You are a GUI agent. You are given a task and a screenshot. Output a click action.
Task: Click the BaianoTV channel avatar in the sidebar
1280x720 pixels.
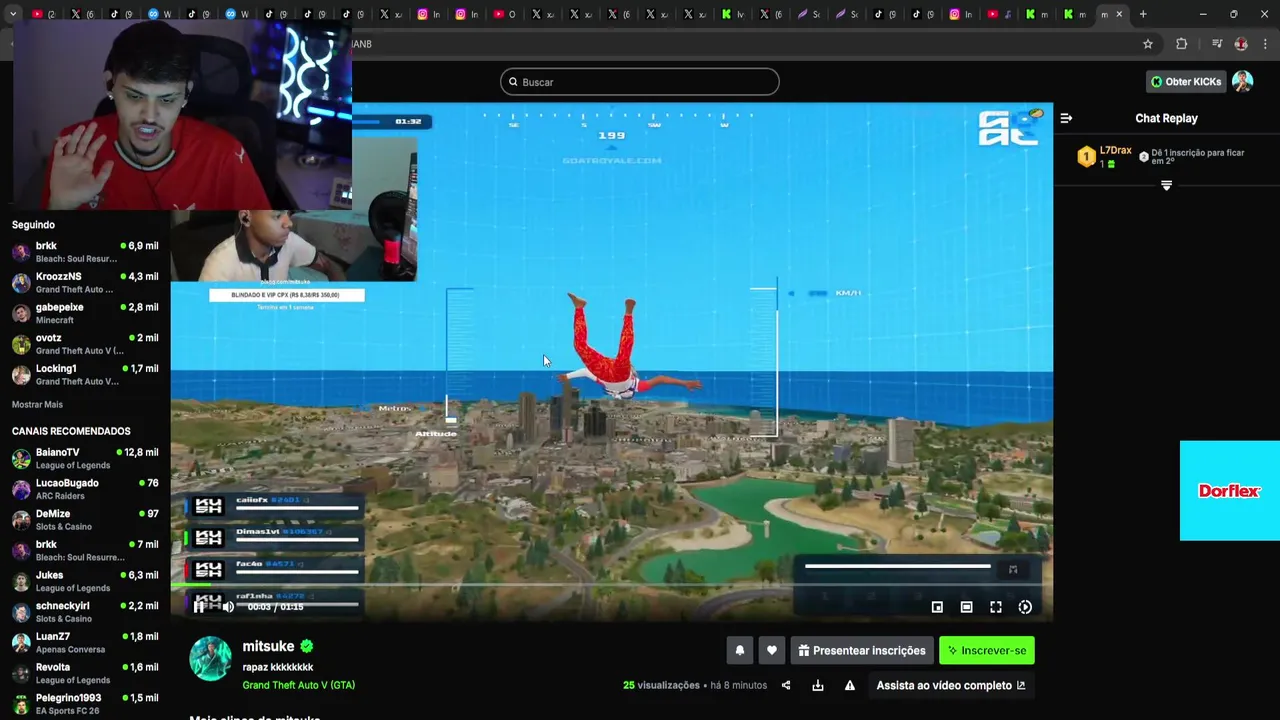pyautogui.click(x=21, y=459)
